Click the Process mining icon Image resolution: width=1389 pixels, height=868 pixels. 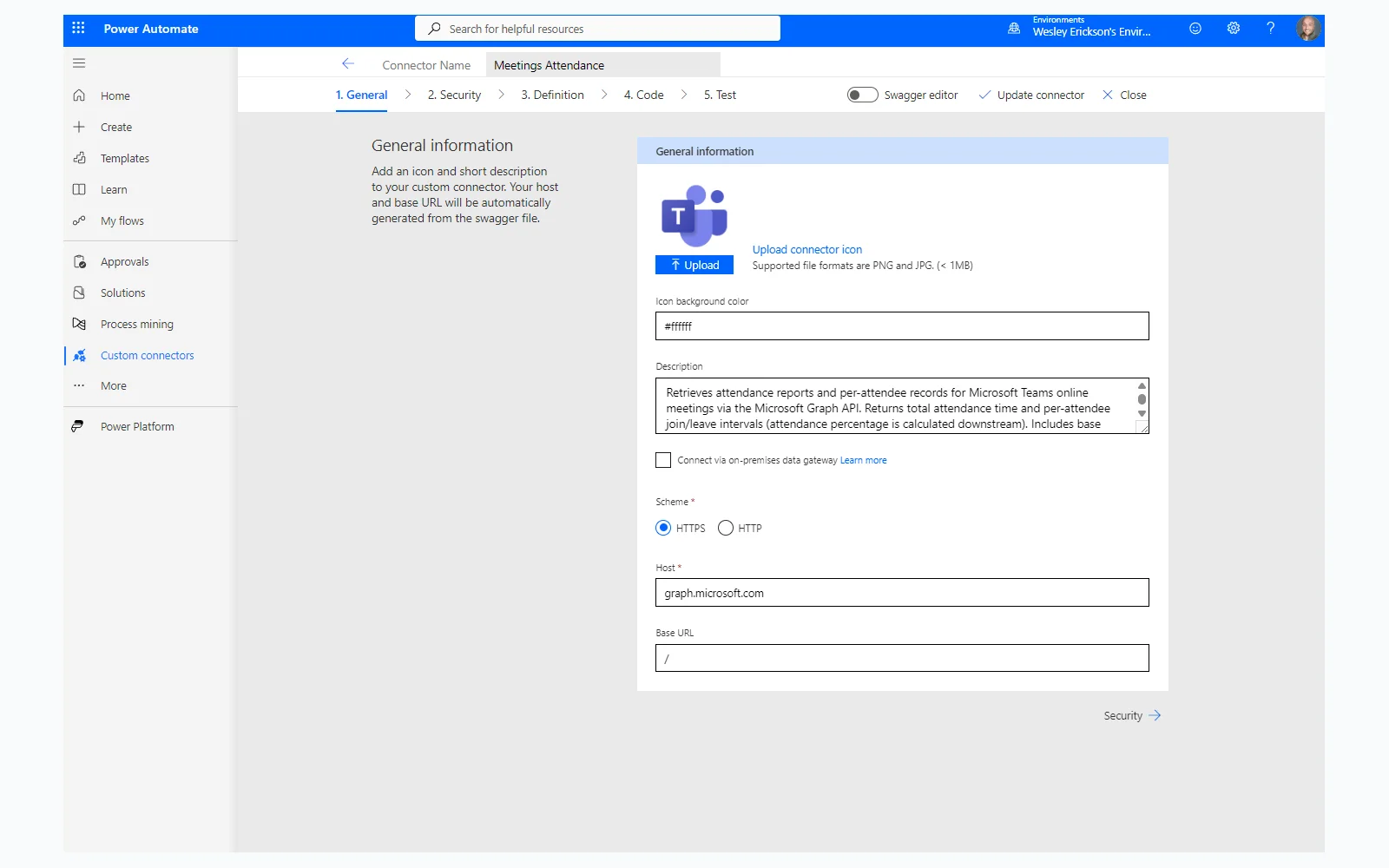click(x=79, y=324)
